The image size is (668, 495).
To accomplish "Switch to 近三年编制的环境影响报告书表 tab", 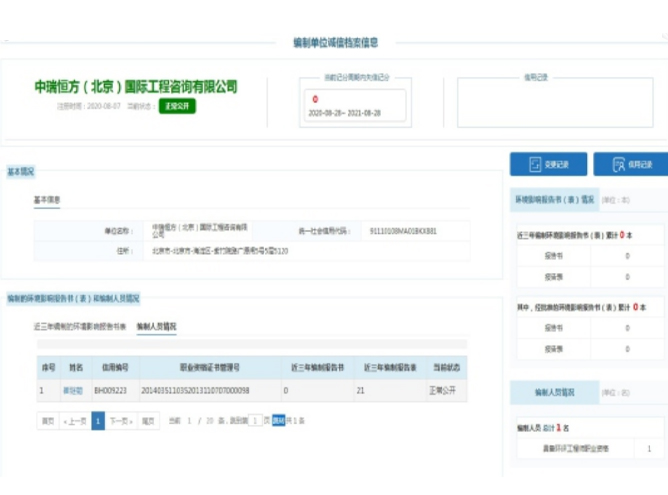I will coord(80,326).
